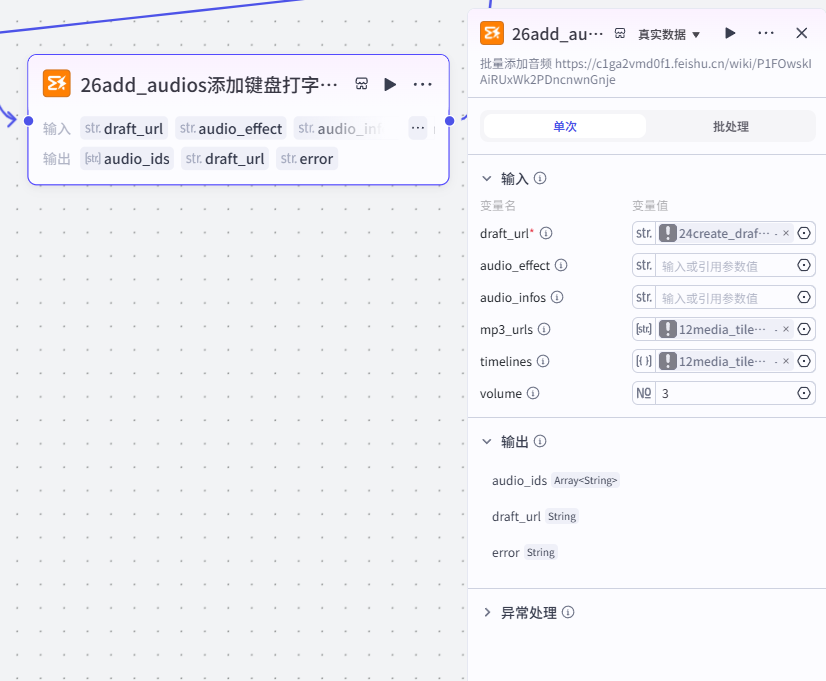
Task: Show info for the 输出 section
Action: coord(540,441)
